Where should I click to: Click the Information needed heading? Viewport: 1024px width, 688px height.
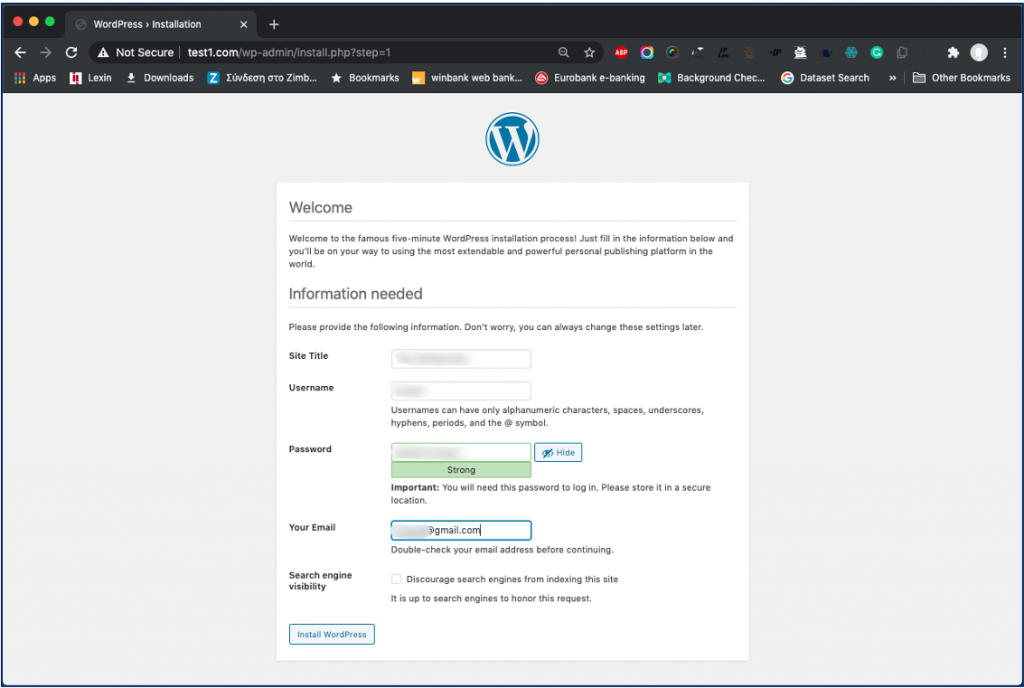coord(355,294)
